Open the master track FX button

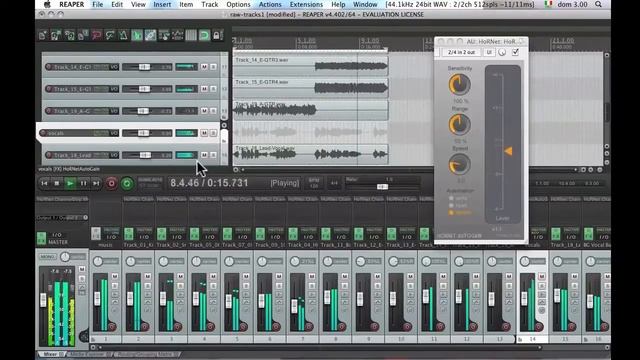(41, 238)
